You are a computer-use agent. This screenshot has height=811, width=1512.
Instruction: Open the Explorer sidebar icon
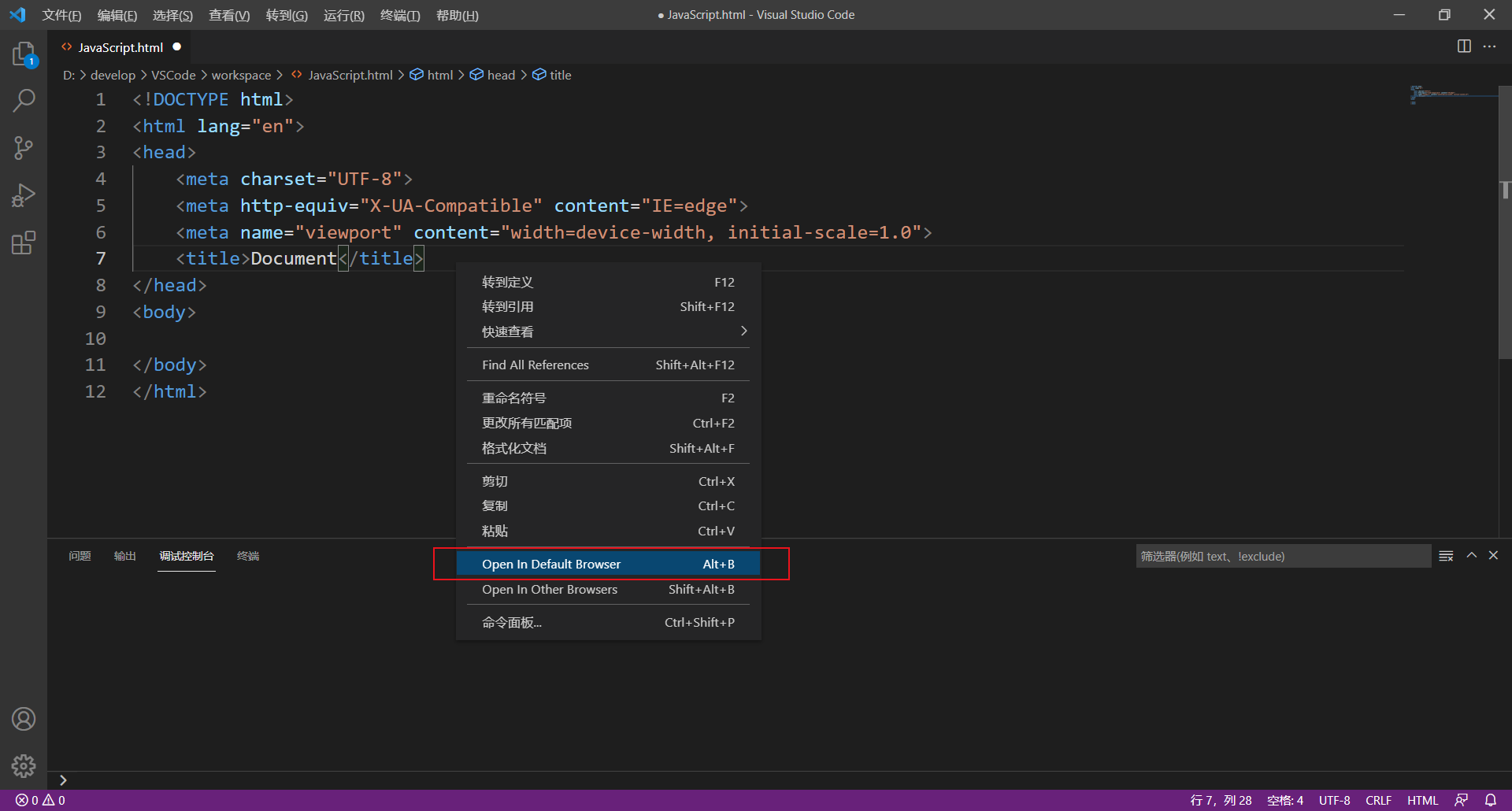pyautogui.click(x=24, y=54)
